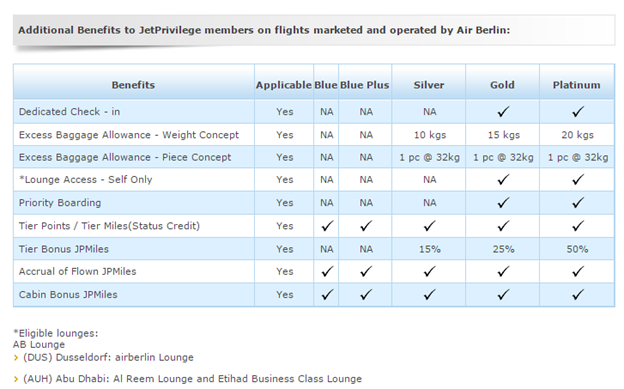Open the Abu Dhabi Al Reem Lounge link
Screen dimensions: 624x389
[x=192, y=379]
